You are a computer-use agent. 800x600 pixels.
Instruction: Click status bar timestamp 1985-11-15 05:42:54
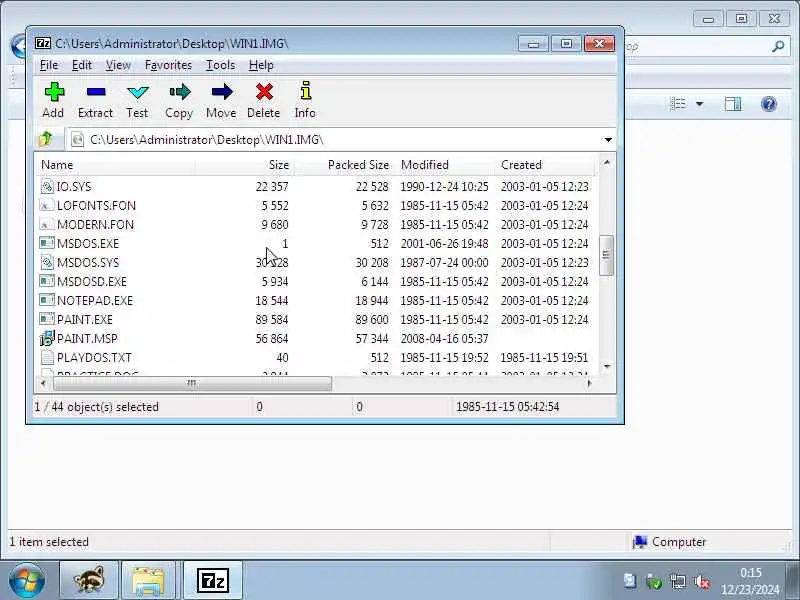(508, 407)
